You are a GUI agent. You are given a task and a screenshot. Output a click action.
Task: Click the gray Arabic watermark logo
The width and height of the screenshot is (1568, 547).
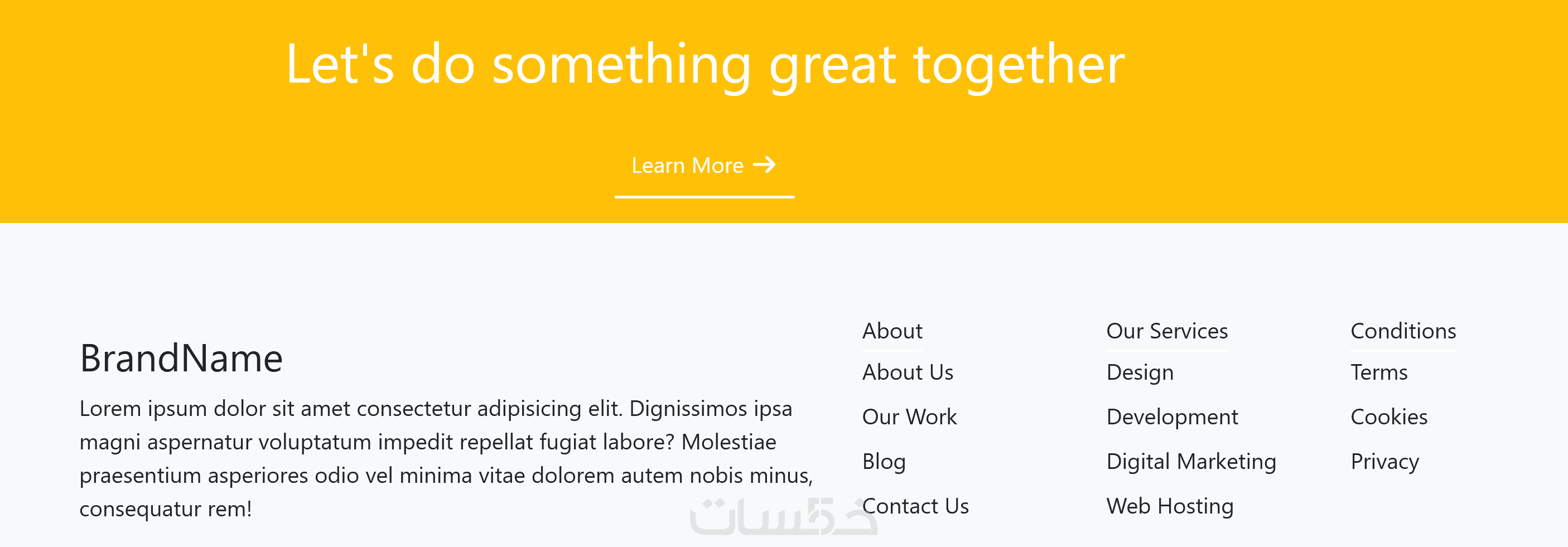pos(782,517)
